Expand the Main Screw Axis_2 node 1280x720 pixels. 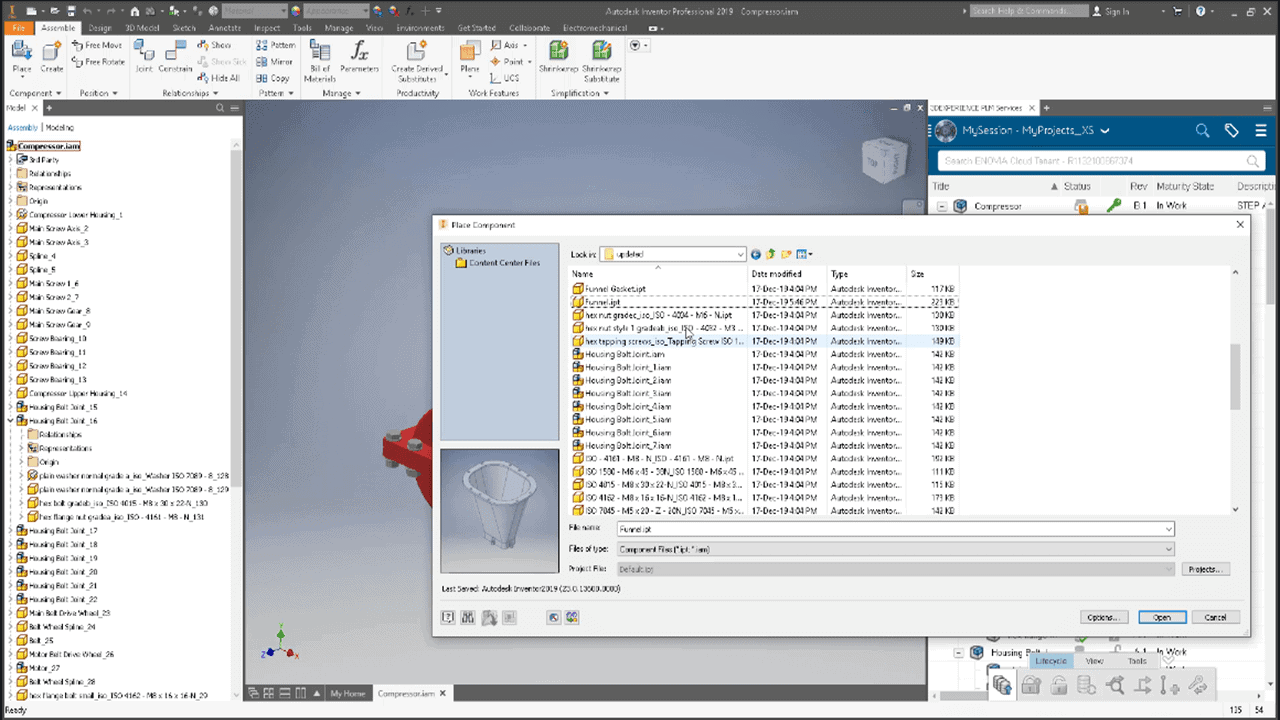11,228
